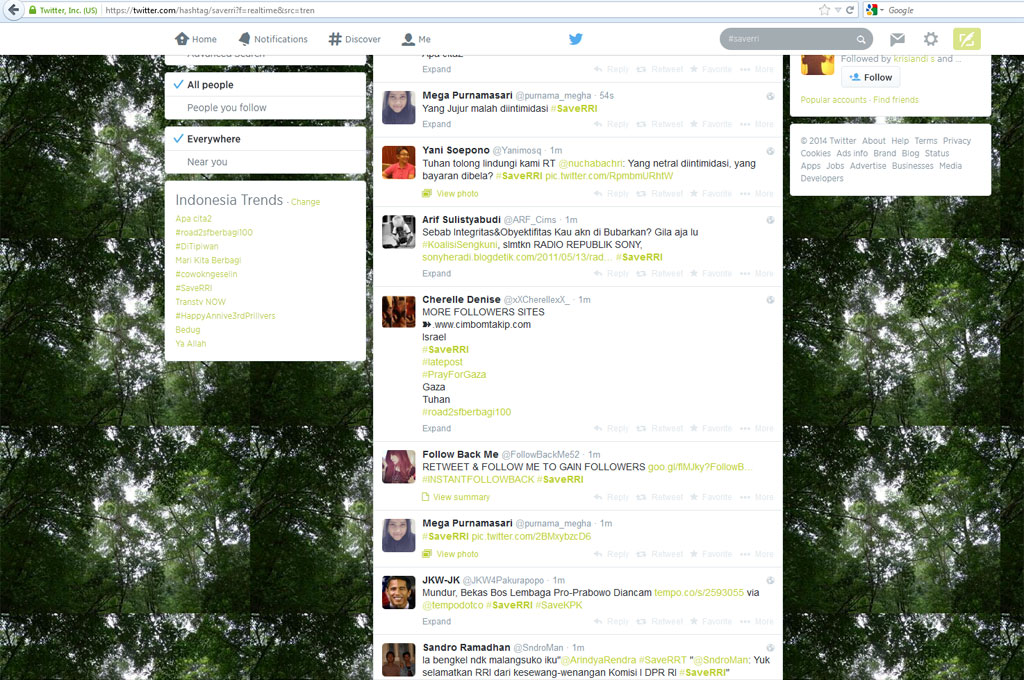The height and width of the screenshot is (680, 1024).
Task: Open @nuchabachri mention in Yani's tweet
Action: (591, 163)
